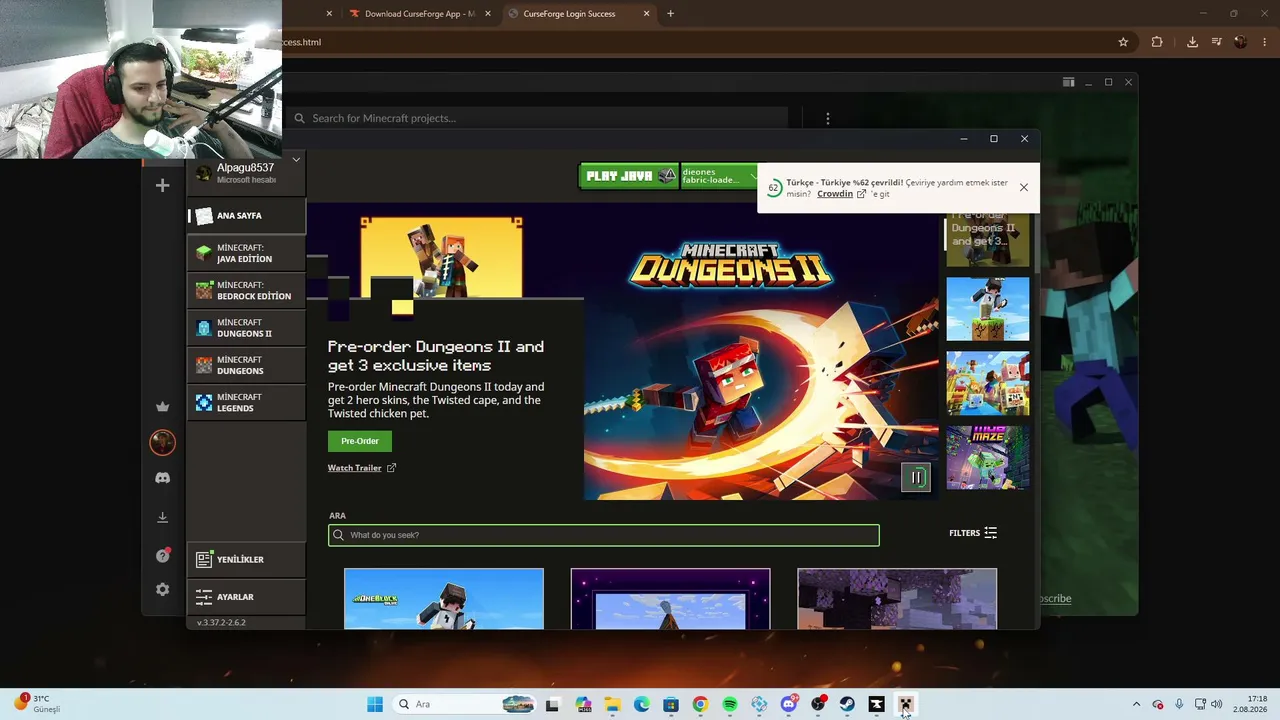Open the Windows Start menu

point(375,704)
